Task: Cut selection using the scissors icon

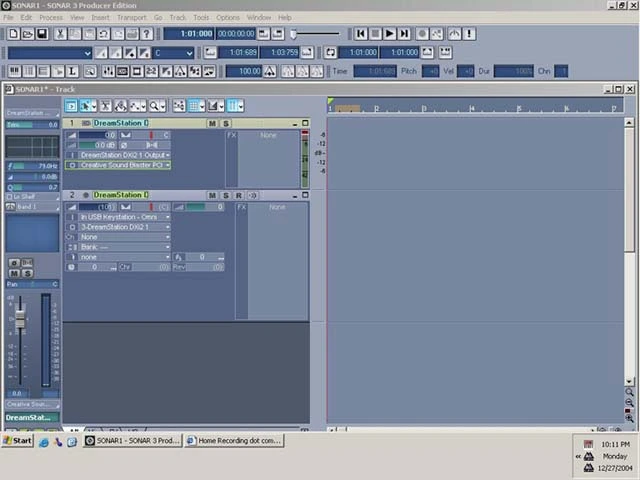Action: point(60,34)
